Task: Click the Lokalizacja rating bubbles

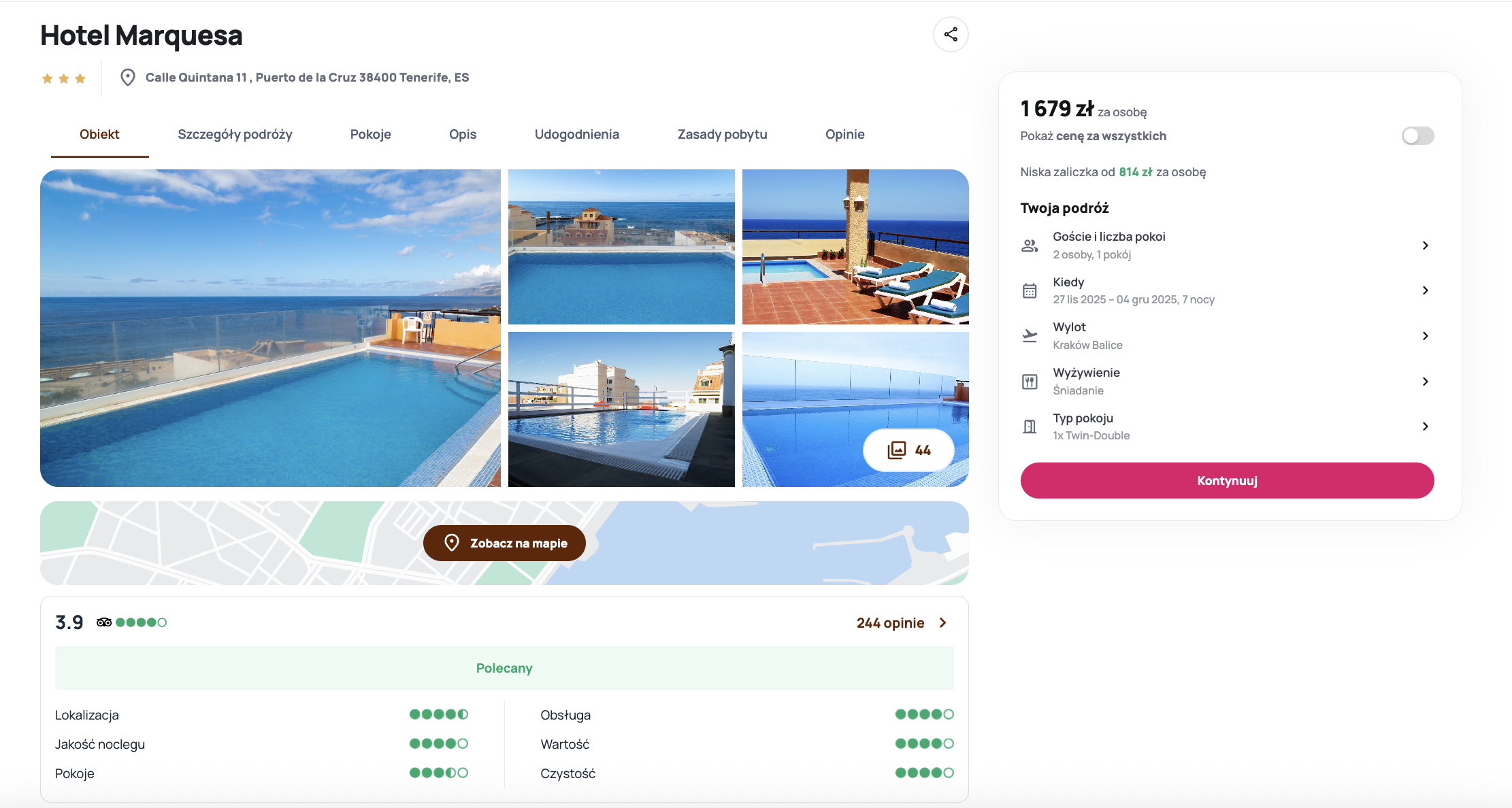Action: coord(439,714)
